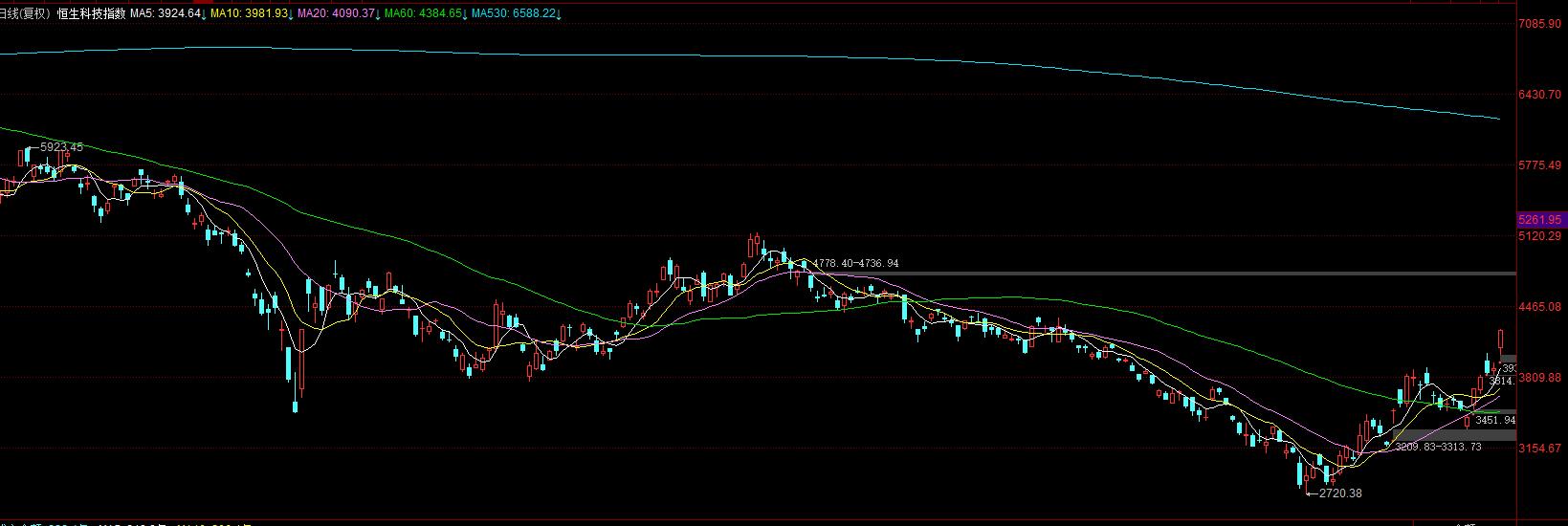Click the 日线(复权) period label
This screenshot has width=1568, height=526.
tap(26, 13)
